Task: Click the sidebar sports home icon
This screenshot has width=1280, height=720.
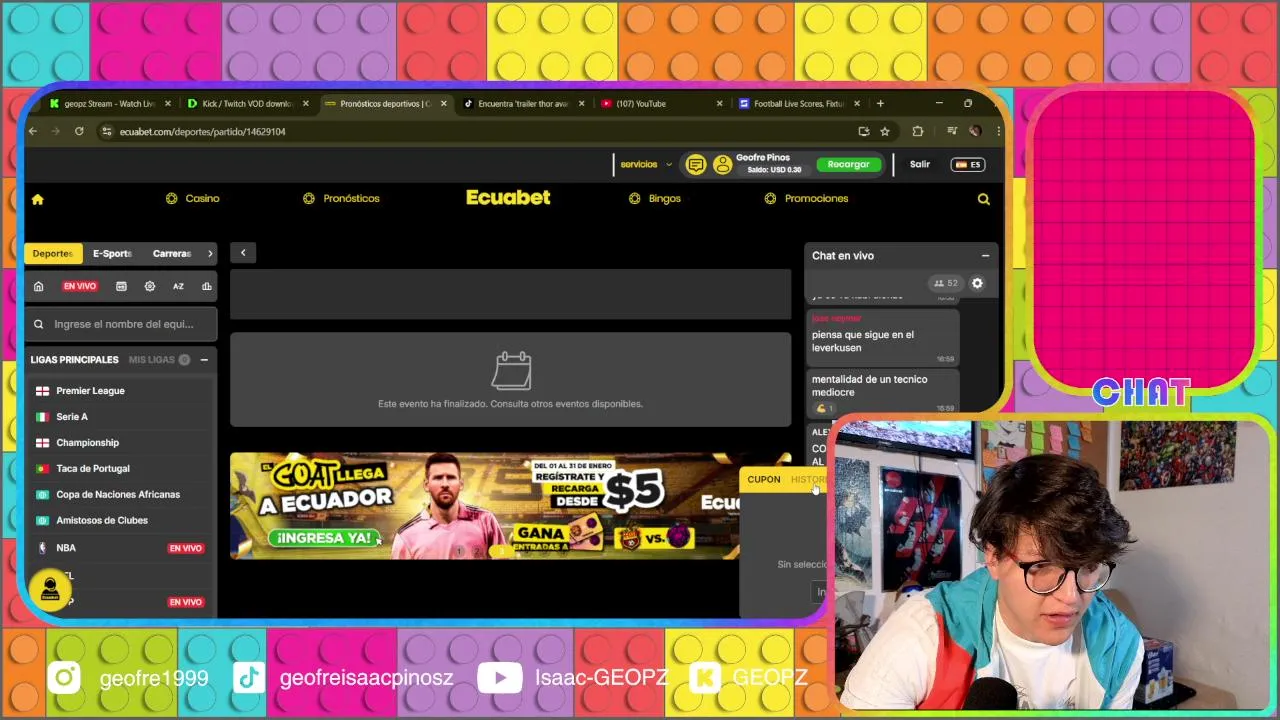Action: coord(39,286)
